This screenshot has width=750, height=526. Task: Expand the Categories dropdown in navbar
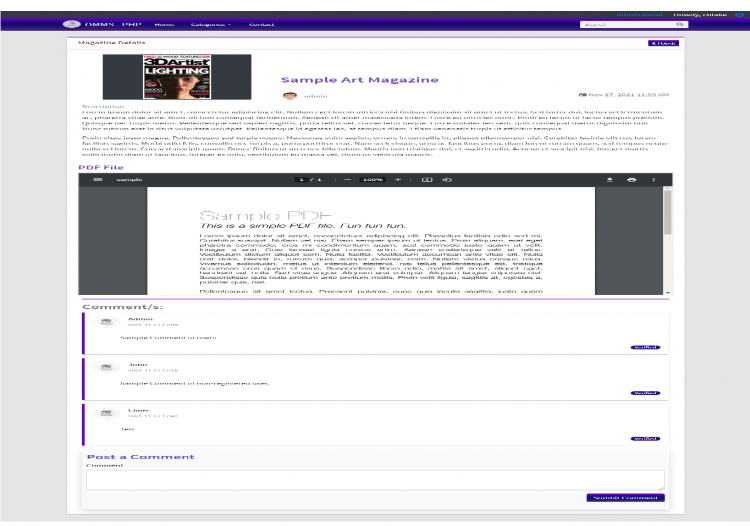[210, 24]
